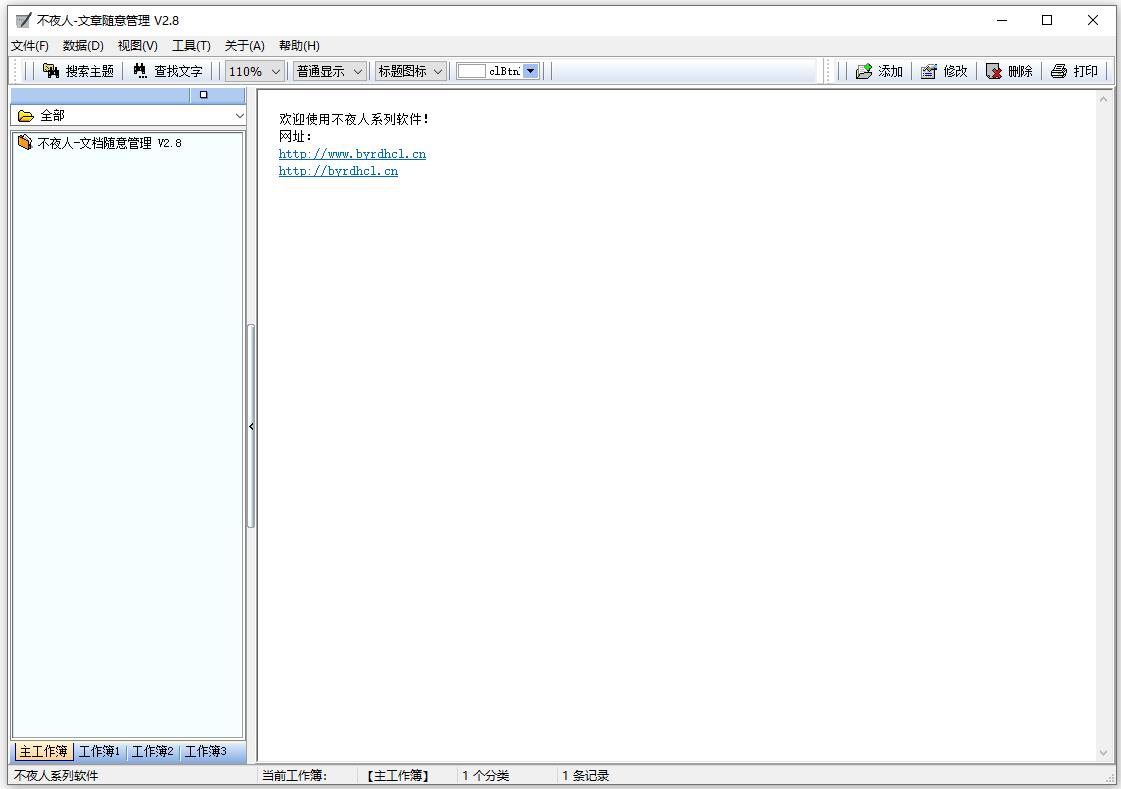The width and height of the screenshot is (1121, 789).
Task: Open the 标题图标 dropdown
Action: (438, 71)
